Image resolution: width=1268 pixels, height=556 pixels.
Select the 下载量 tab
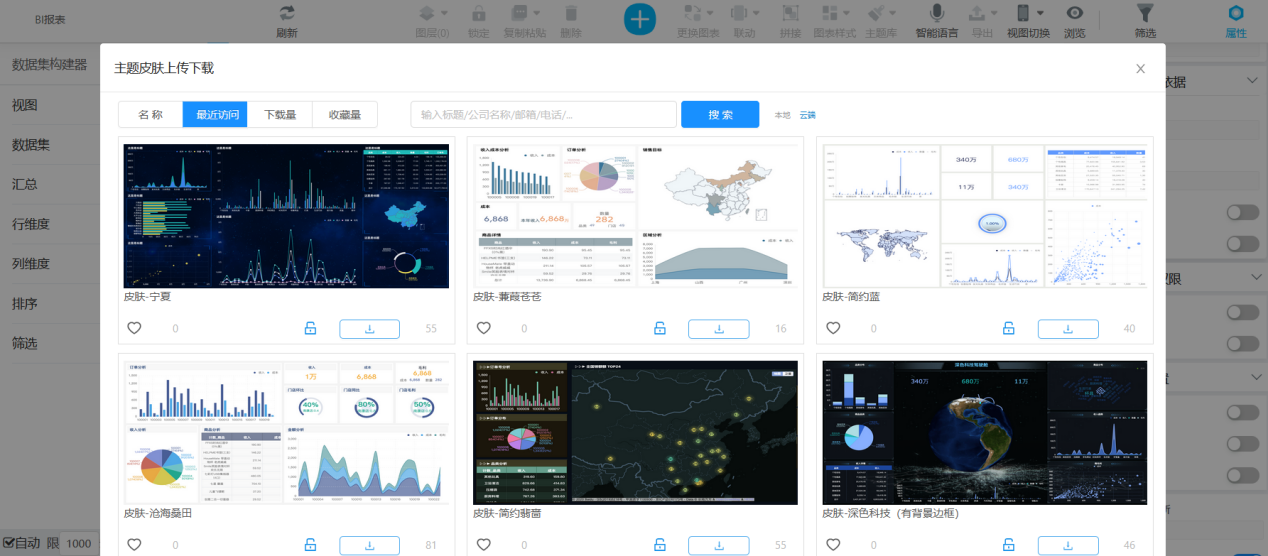280,114
